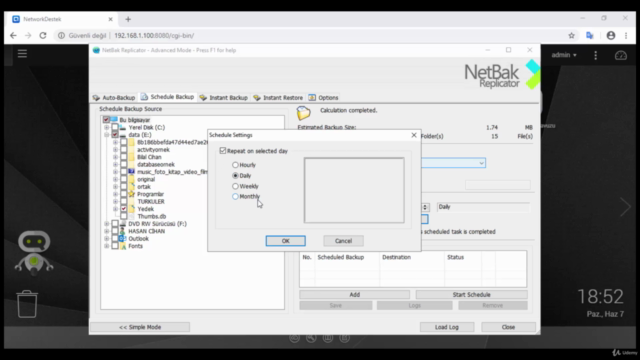
Task: Click the HASAN CİHAN user icon
Action: click(122, 231)
